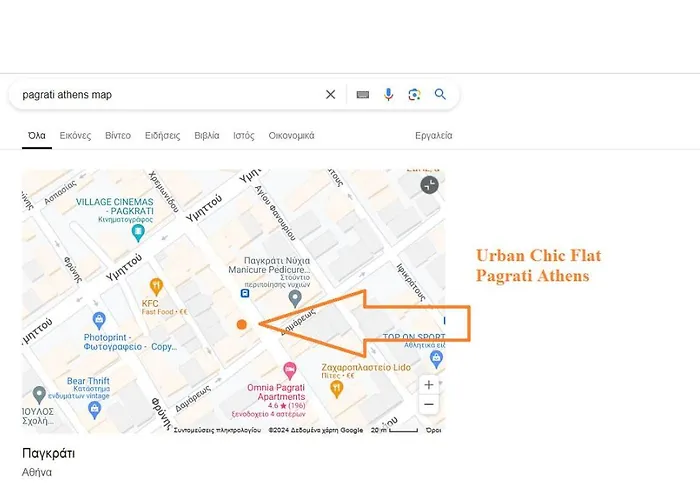The image size is (700, 500).
Task: Select the TOP ON SPORT shopping pin
Action: click(x=436, y=358)
